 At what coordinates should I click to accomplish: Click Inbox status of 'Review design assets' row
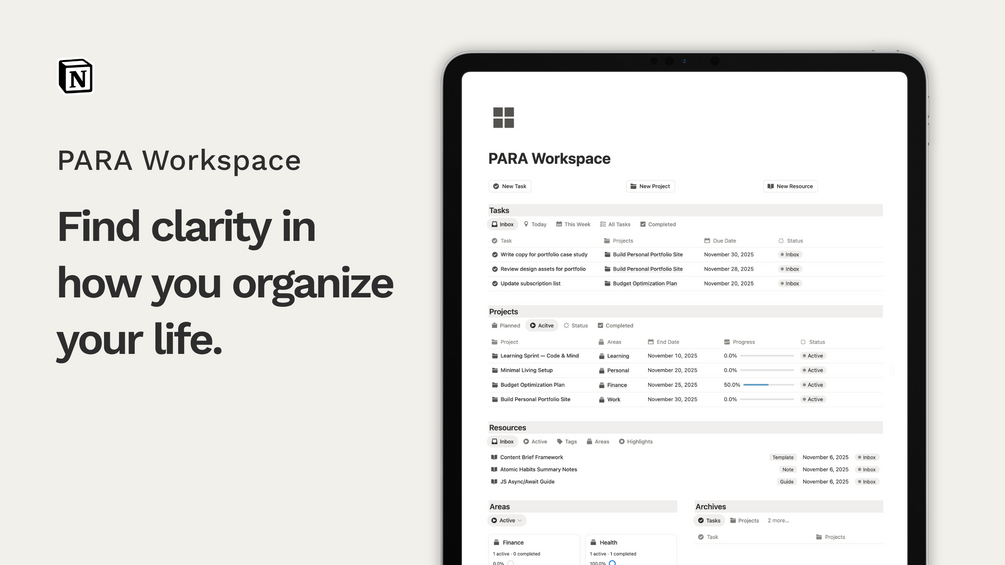pyautogui.click(x=790, y=269)
